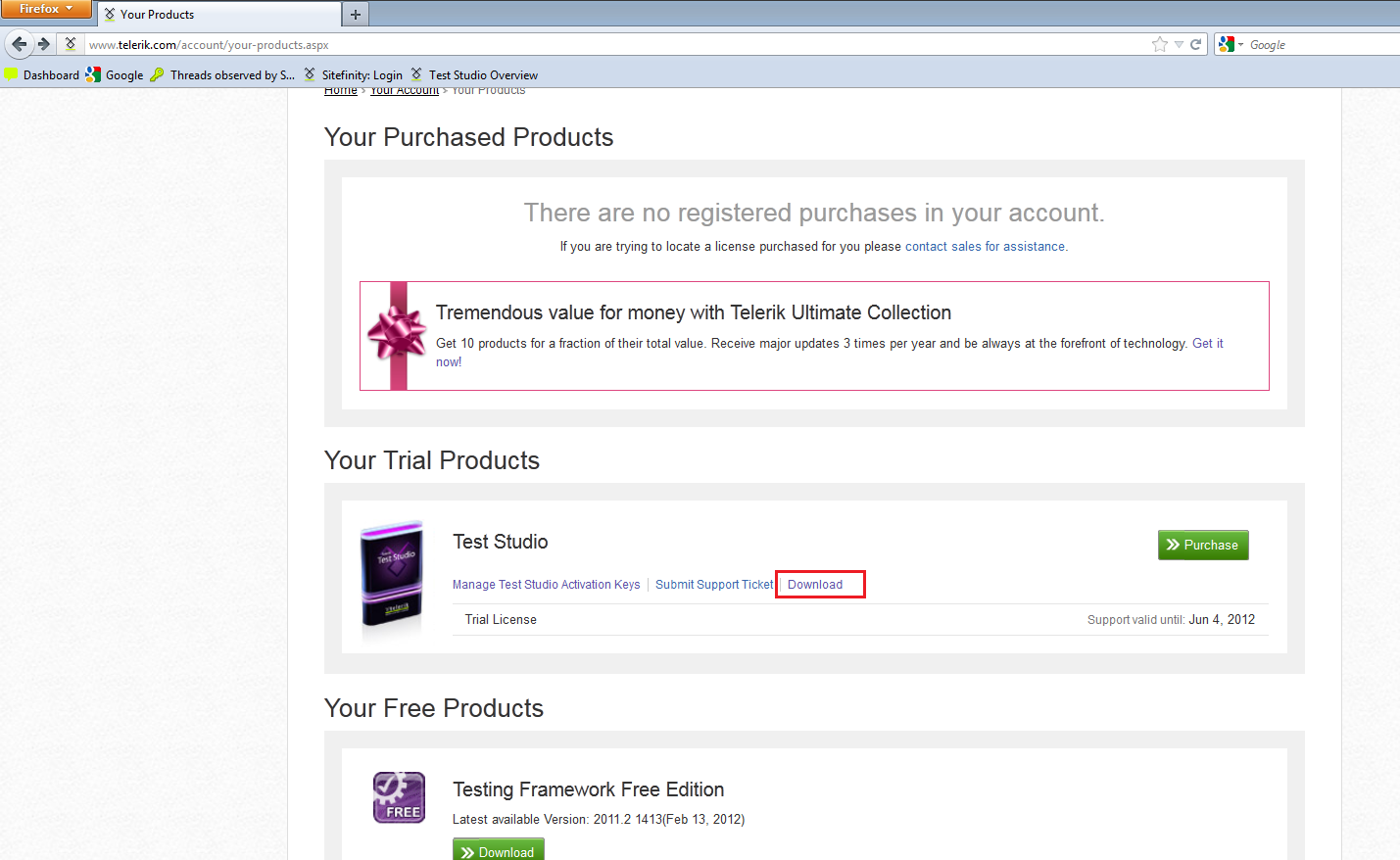Viewport: 1400px width, 860px height.
Task: Select the Your Products tab
Action: [217, 15]
